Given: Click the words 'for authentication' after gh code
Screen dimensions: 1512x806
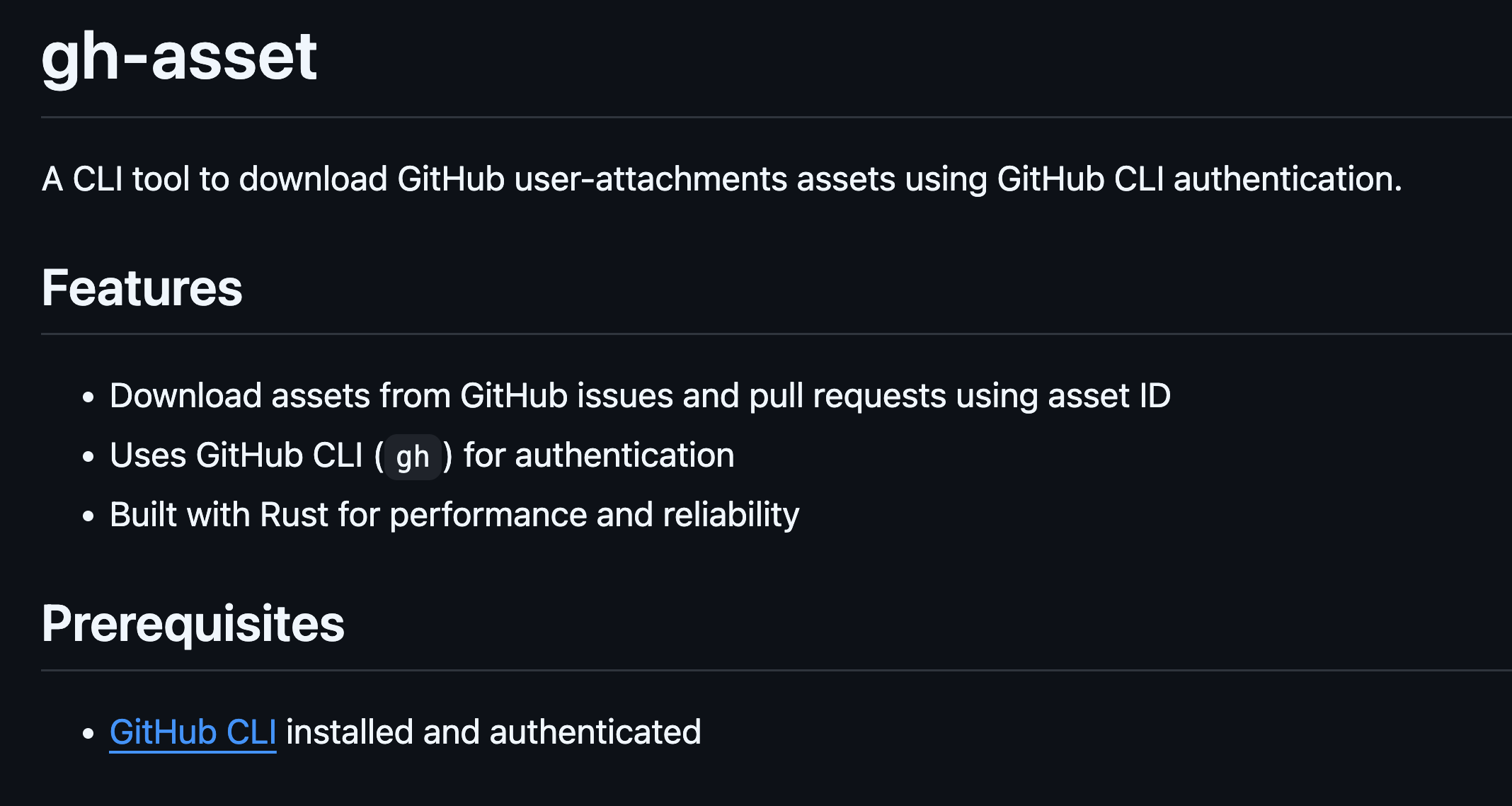Looking at the screenshot, I should click(x=599, y=455).
